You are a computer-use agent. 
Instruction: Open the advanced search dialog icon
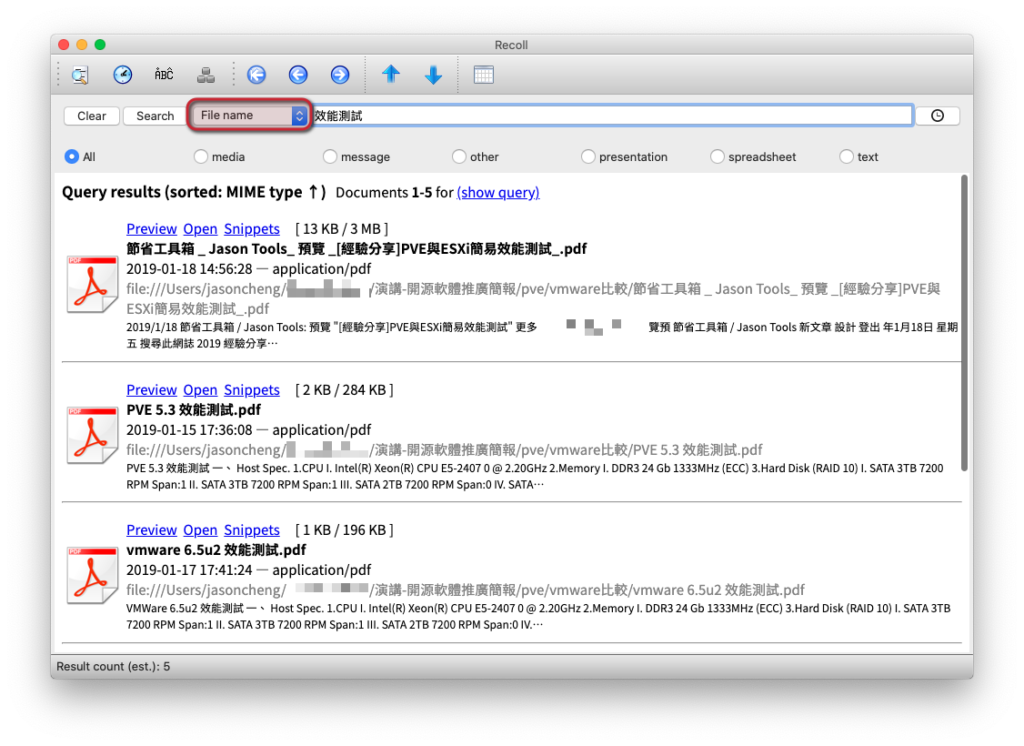tap(80, 75)
